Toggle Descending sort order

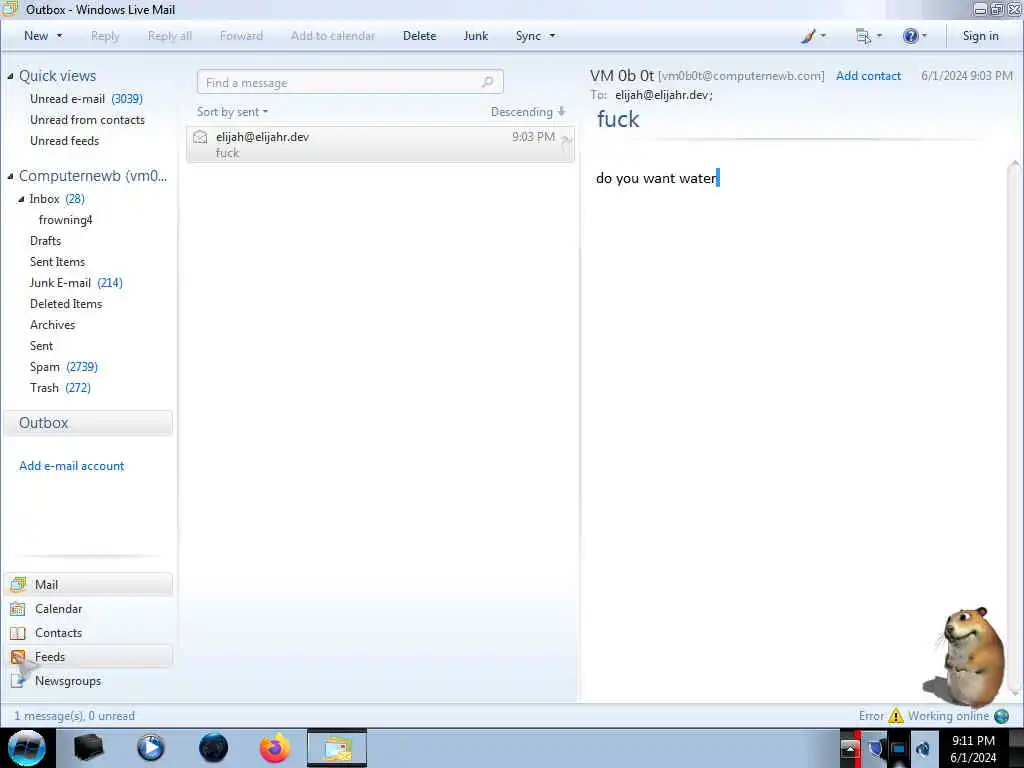point(528,112)
